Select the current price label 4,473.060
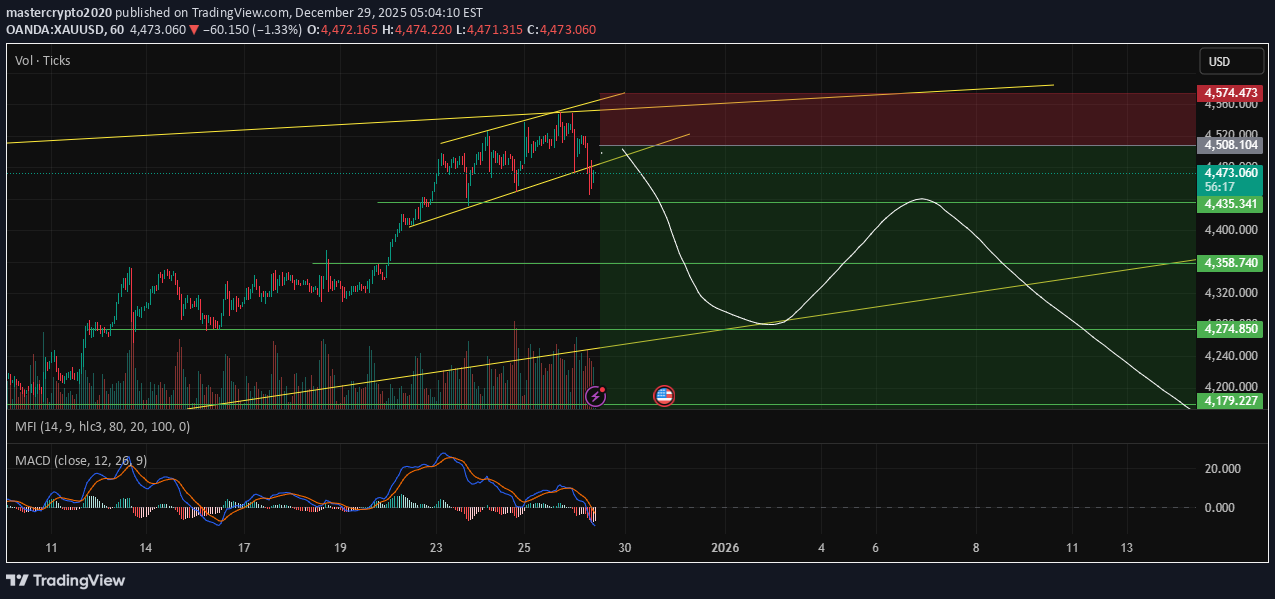 pyautogui.click(x=1229, y=173)
